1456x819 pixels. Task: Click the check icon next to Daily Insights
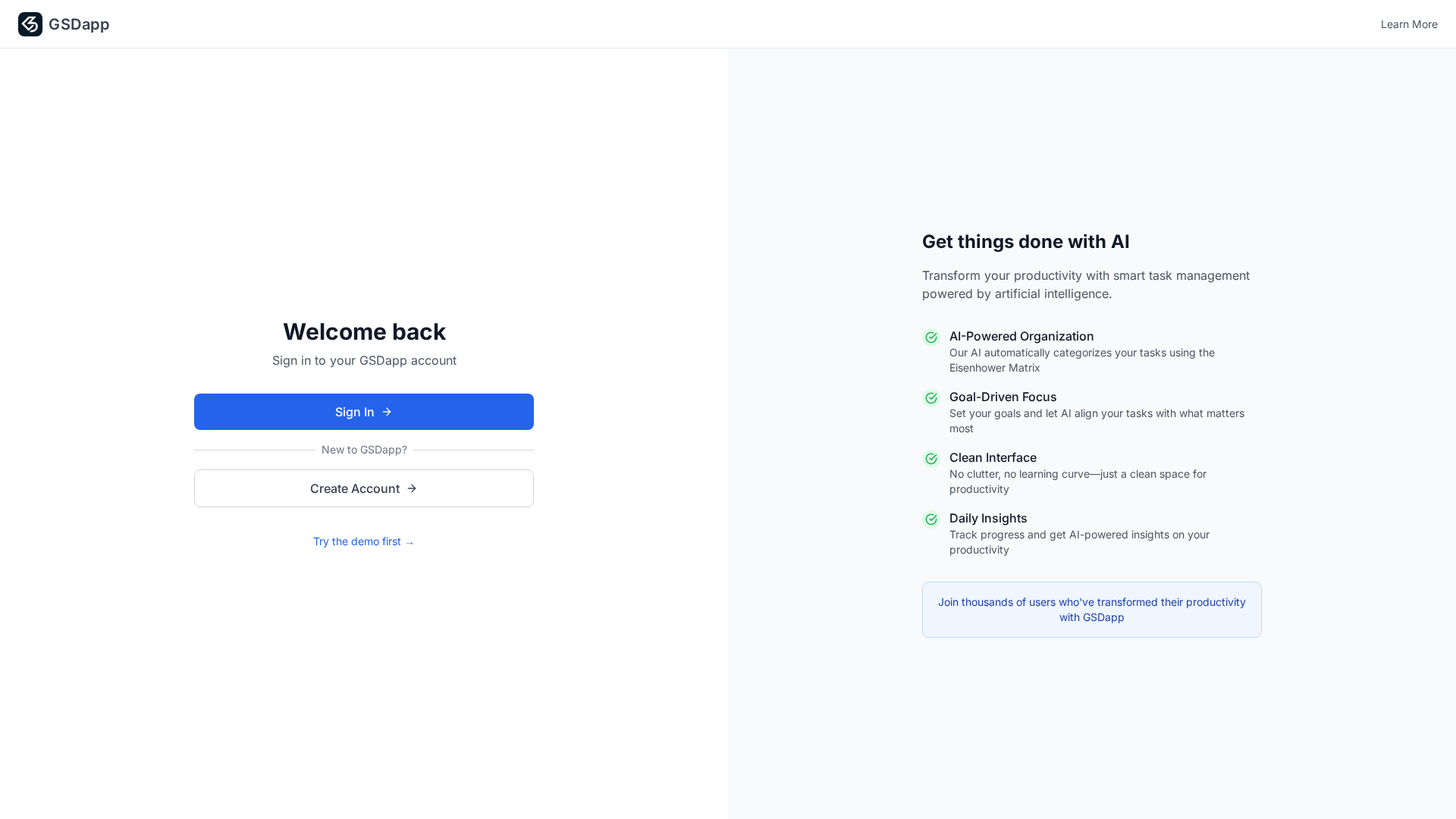(x=931, y=519)
